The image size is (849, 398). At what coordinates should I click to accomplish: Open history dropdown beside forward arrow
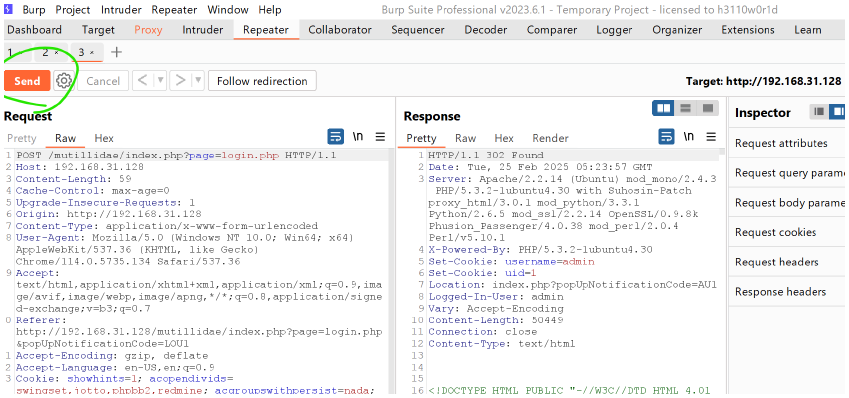[198, 81]
